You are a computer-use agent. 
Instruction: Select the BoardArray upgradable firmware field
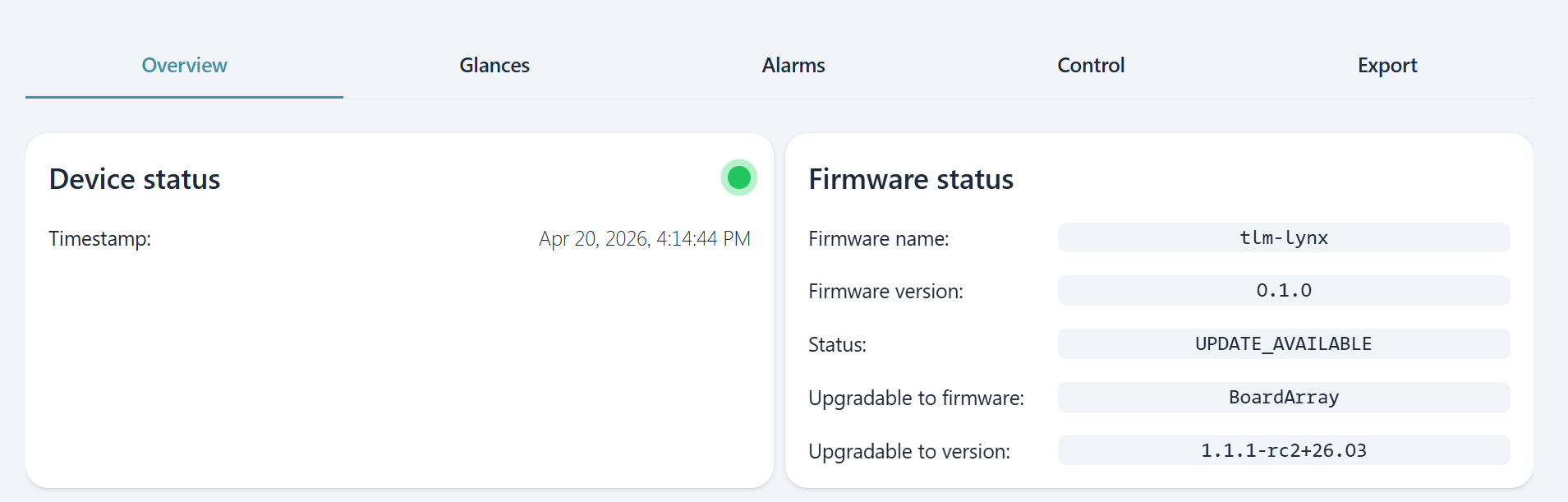(1283, 398)
